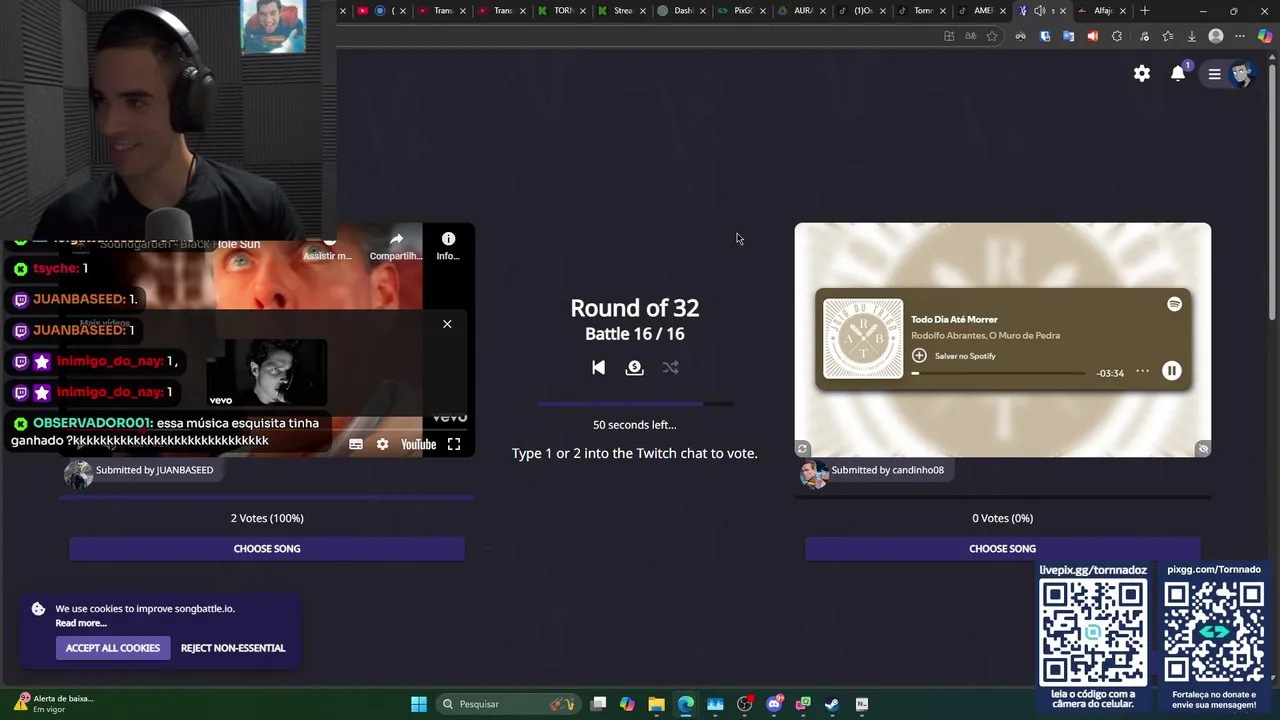
Task: Enter YouTube fullscreen mode
Action: coord(454,444)
